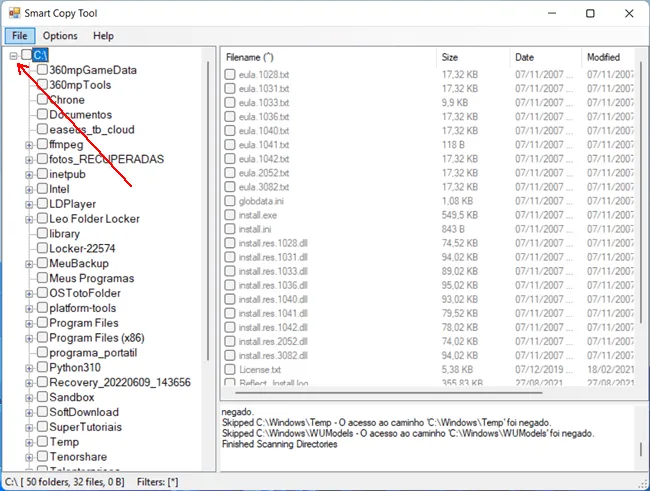This screenshot has width=650, height=491.
Task: Sort by the Size column header
Action: tap(473, 57)
